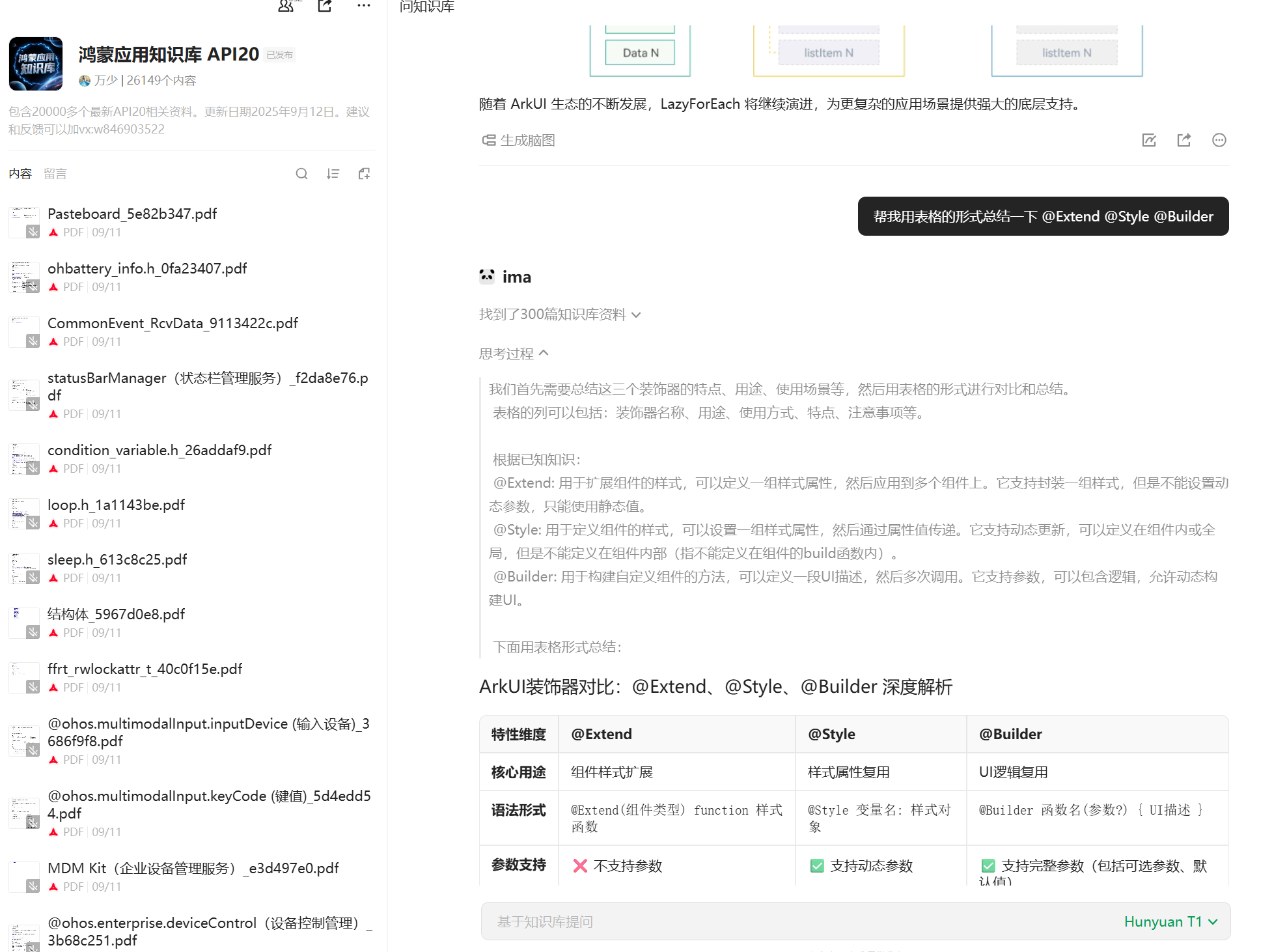Click the members icon at top
This screenshot has width=1274, height=952.
pos(286,6)
